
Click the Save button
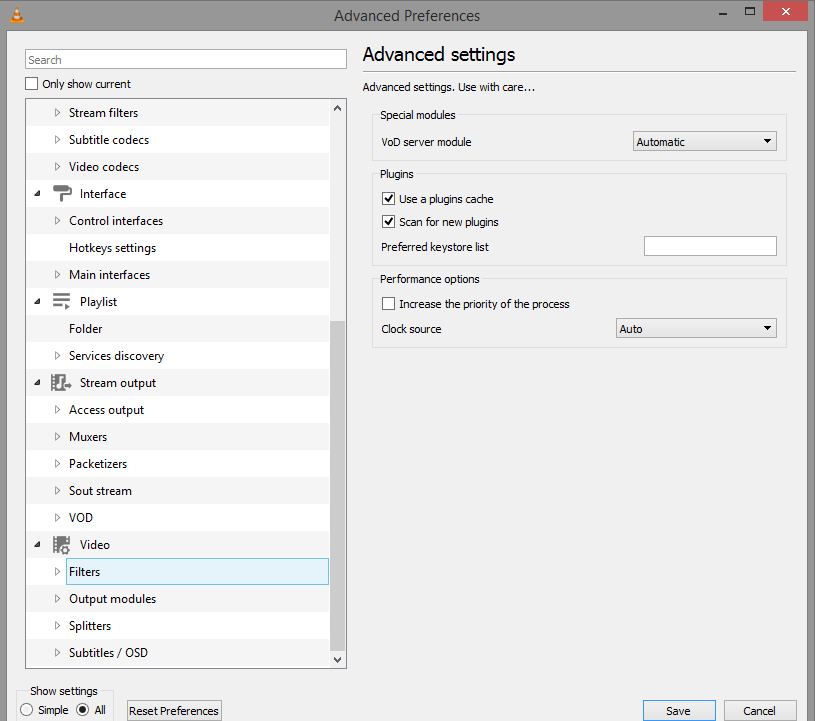678,711
